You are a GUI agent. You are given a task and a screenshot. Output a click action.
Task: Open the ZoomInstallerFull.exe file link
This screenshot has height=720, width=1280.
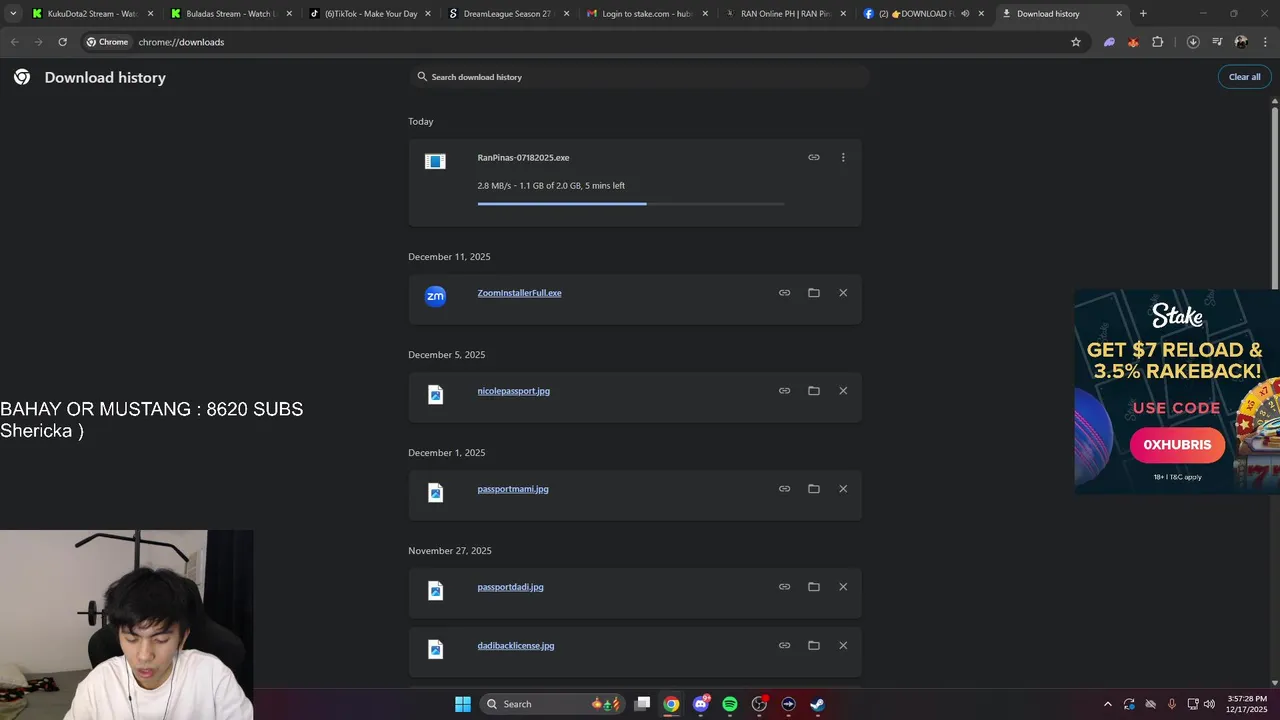pyautogui.click(x=519, y=293)
